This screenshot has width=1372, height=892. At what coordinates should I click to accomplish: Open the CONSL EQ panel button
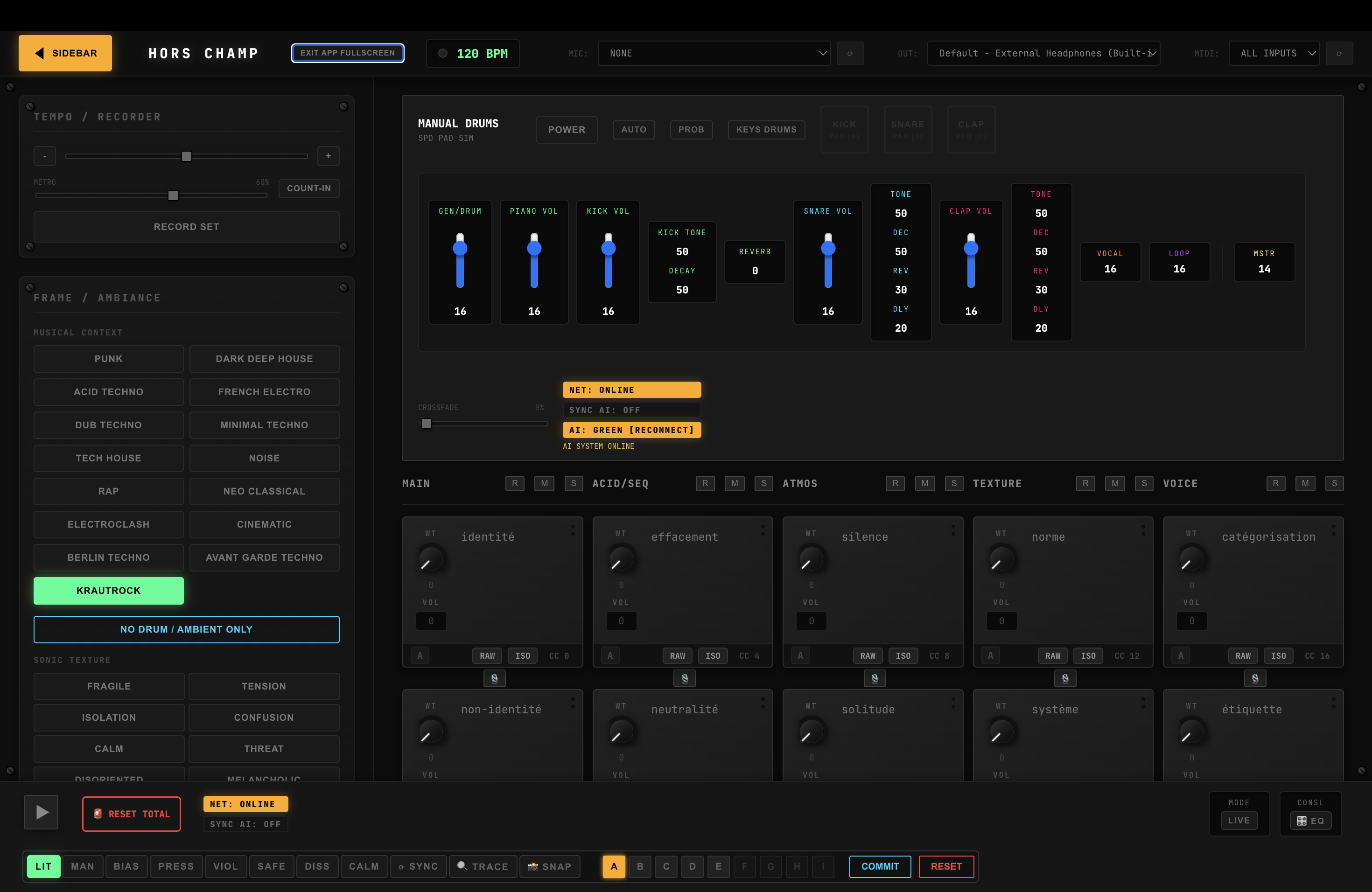[1310, 821]
